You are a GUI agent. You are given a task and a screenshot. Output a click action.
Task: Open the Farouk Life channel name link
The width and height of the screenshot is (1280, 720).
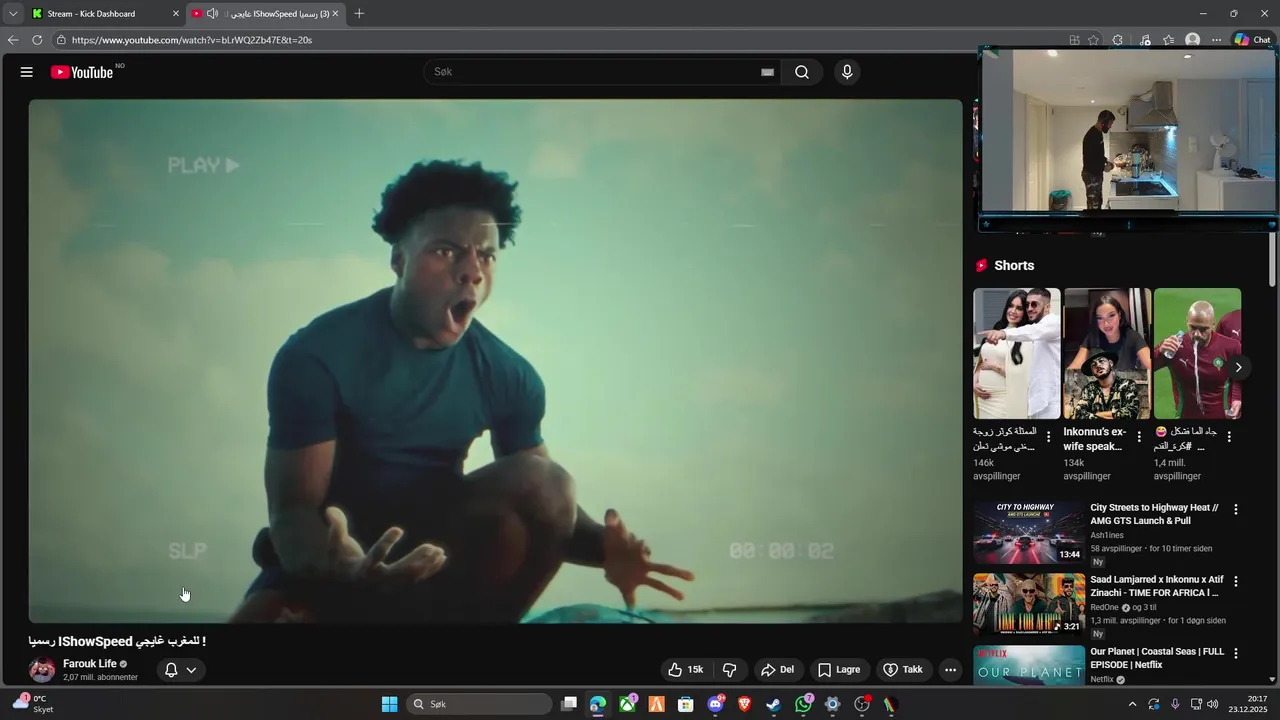click(90, 664)
